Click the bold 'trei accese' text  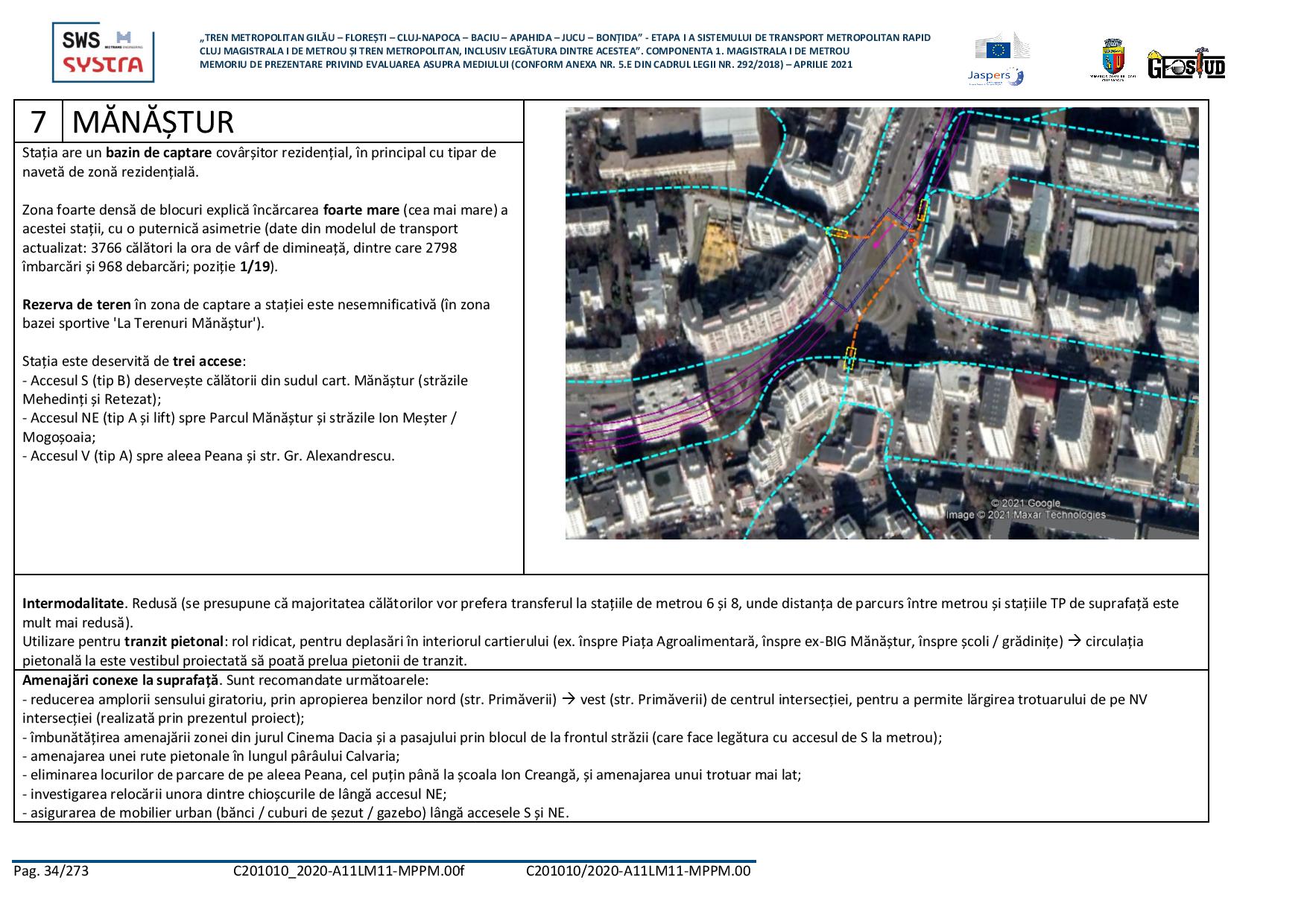[x=207, y=361]
